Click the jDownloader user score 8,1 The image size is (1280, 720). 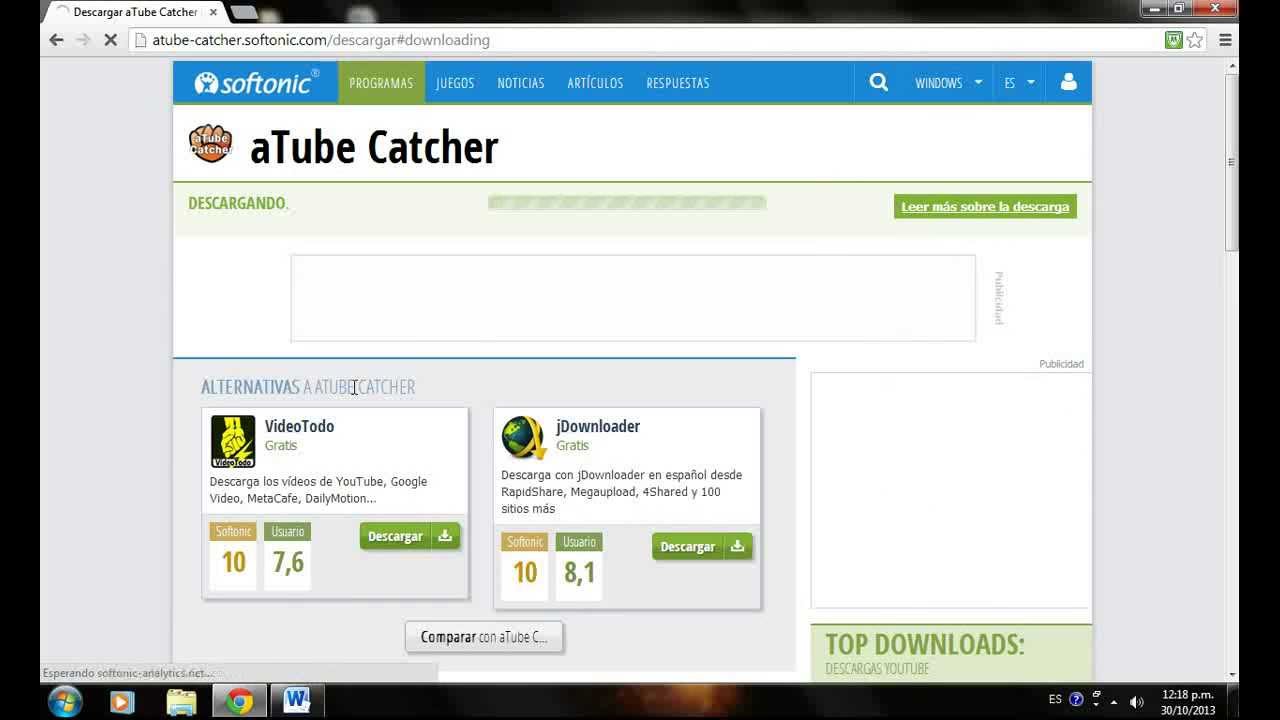(579, 572)
